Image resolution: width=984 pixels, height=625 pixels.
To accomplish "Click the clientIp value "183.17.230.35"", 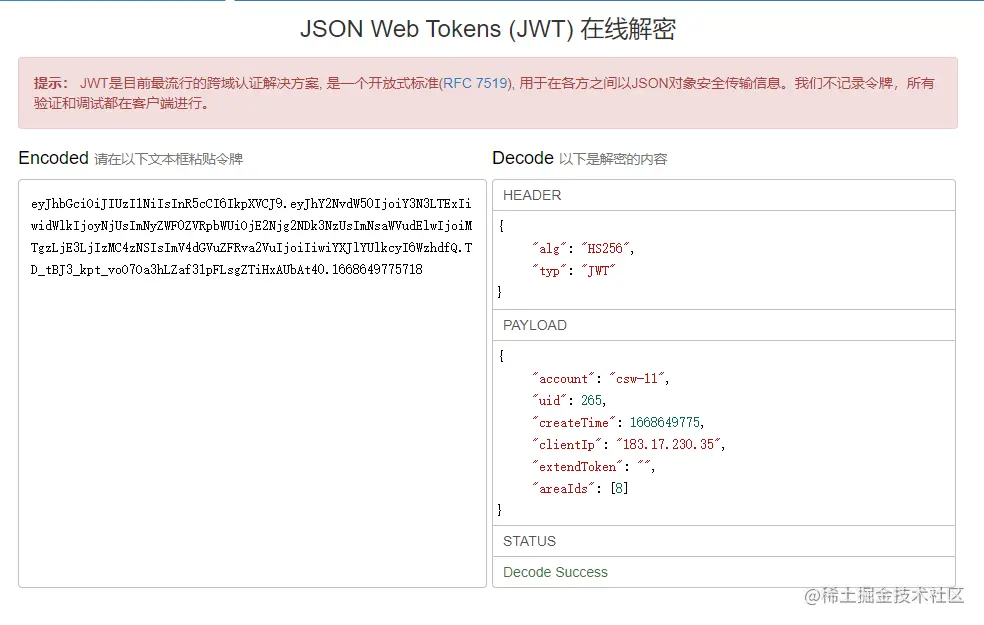I will [x=669, y=444].
